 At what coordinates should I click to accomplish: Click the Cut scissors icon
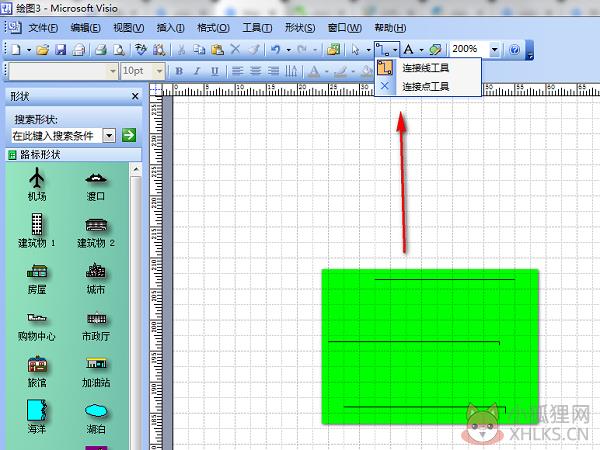(181, 50)
